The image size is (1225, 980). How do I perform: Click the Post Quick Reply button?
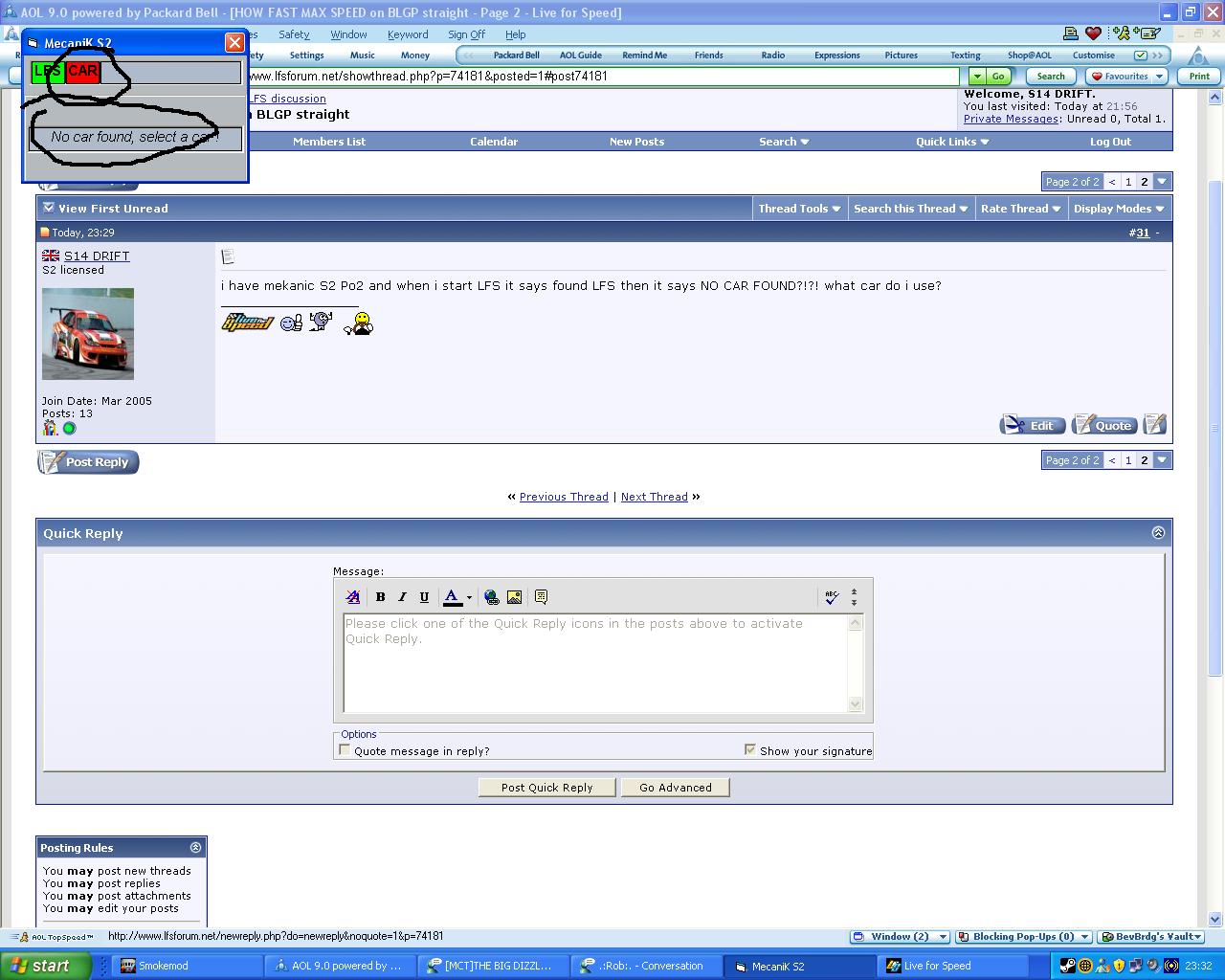click(x=547, y=788)
